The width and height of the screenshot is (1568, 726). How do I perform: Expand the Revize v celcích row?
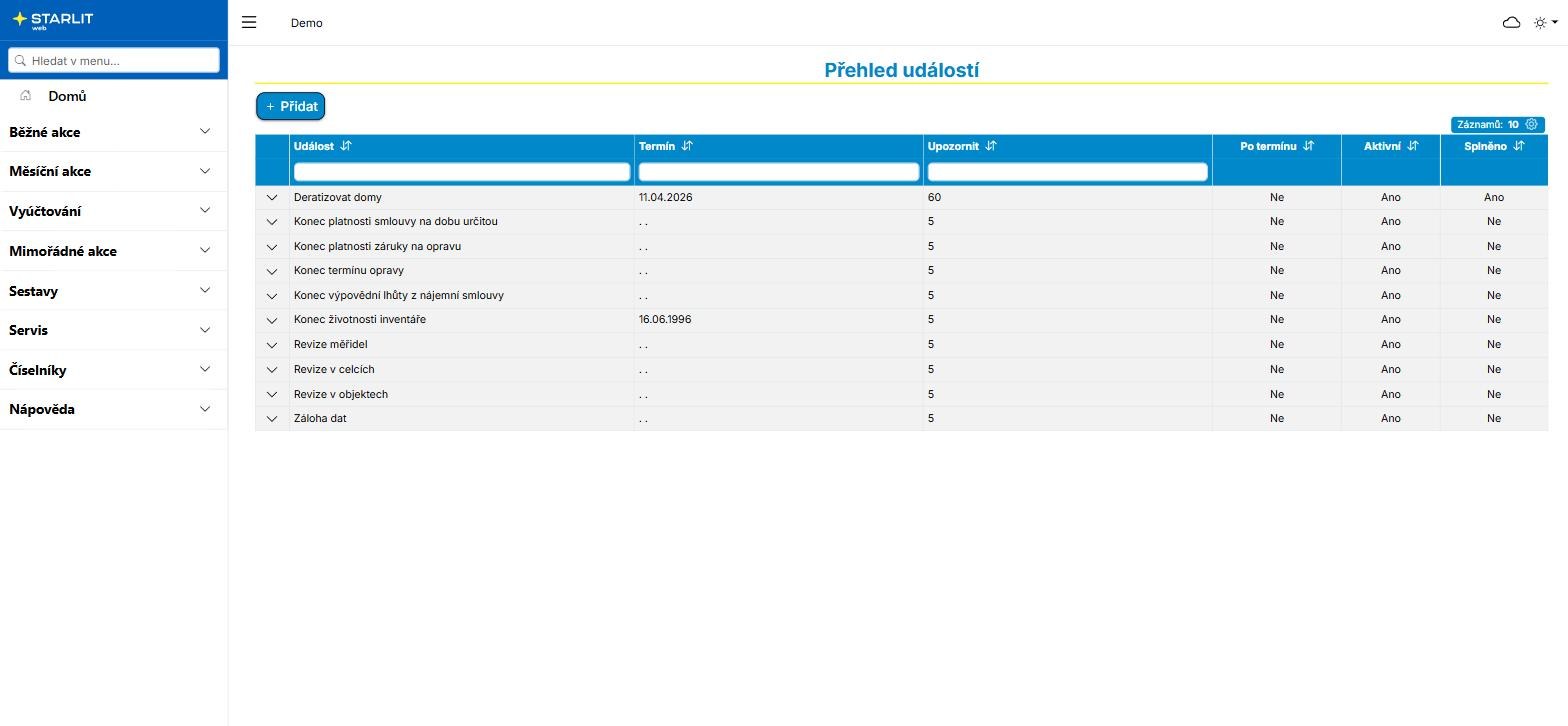click(x=272, y=370)
